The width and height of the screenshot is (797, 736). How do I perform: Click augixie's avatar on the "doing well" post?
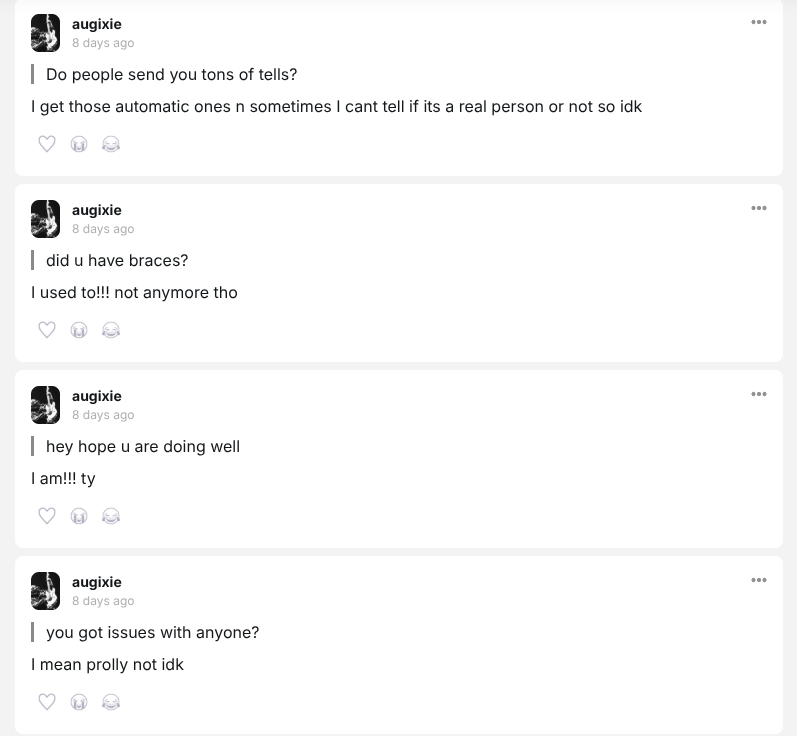pos(46,405)
